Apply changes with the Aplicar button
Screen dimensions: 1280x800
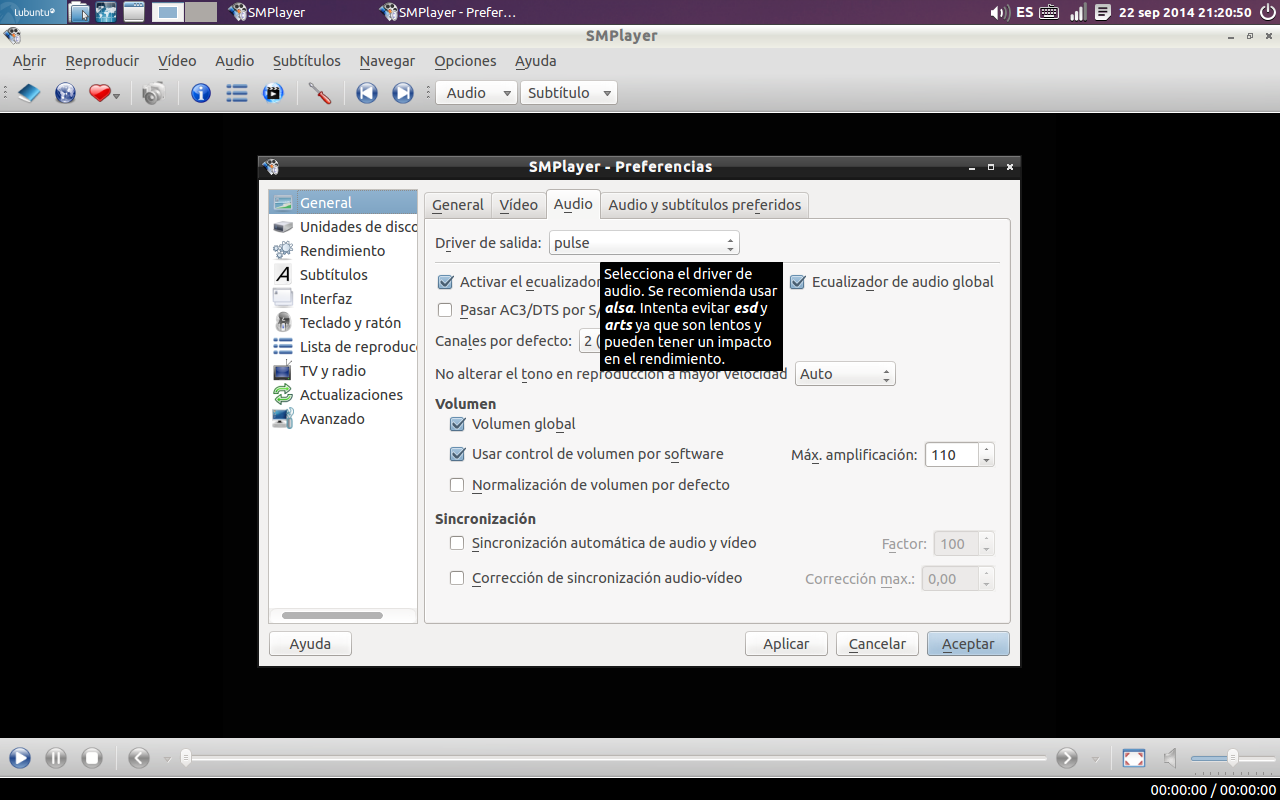click(x=786, y=643)
